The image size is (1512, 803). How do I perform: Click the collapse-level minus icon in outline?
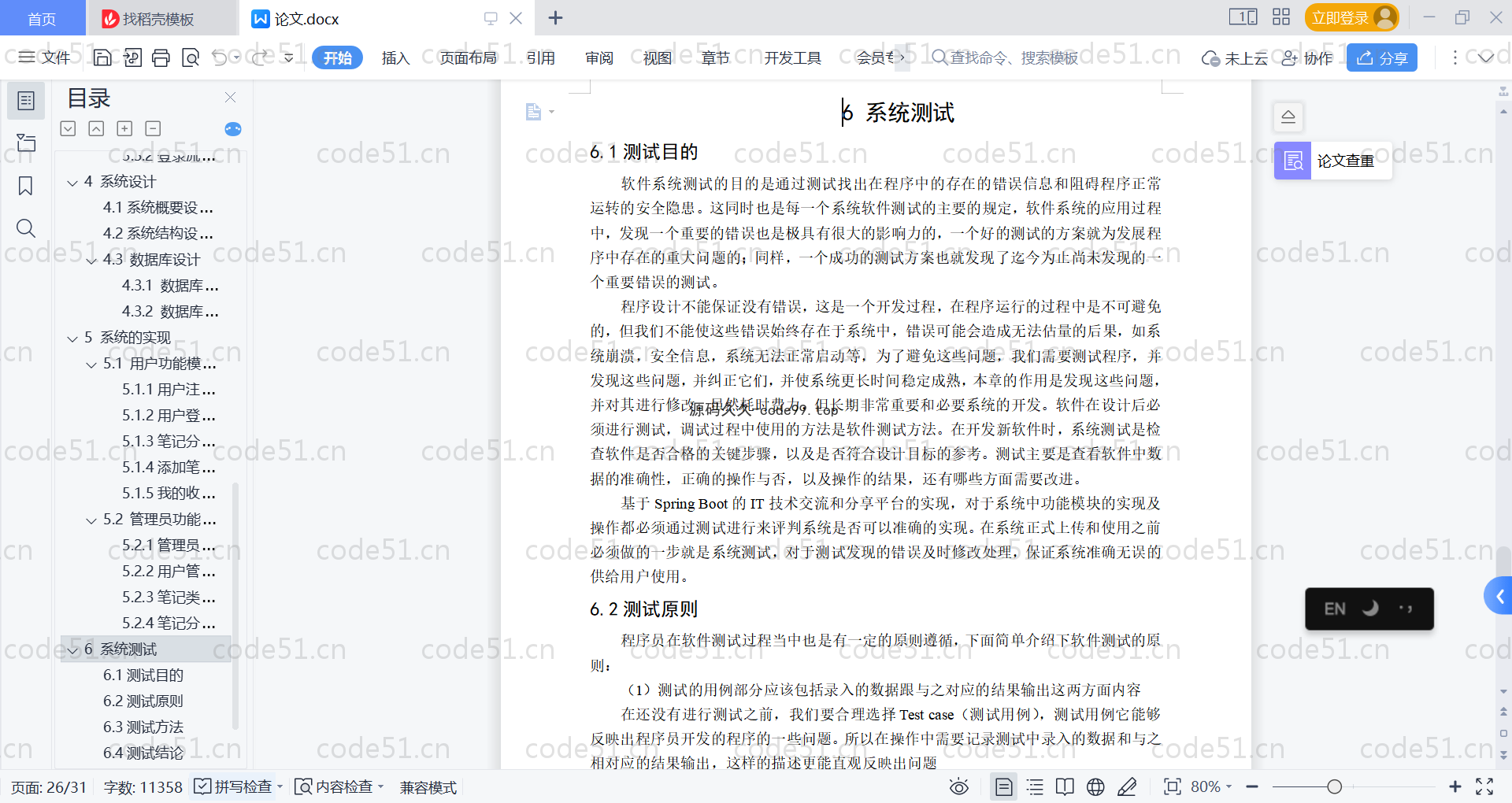[153, 128]
